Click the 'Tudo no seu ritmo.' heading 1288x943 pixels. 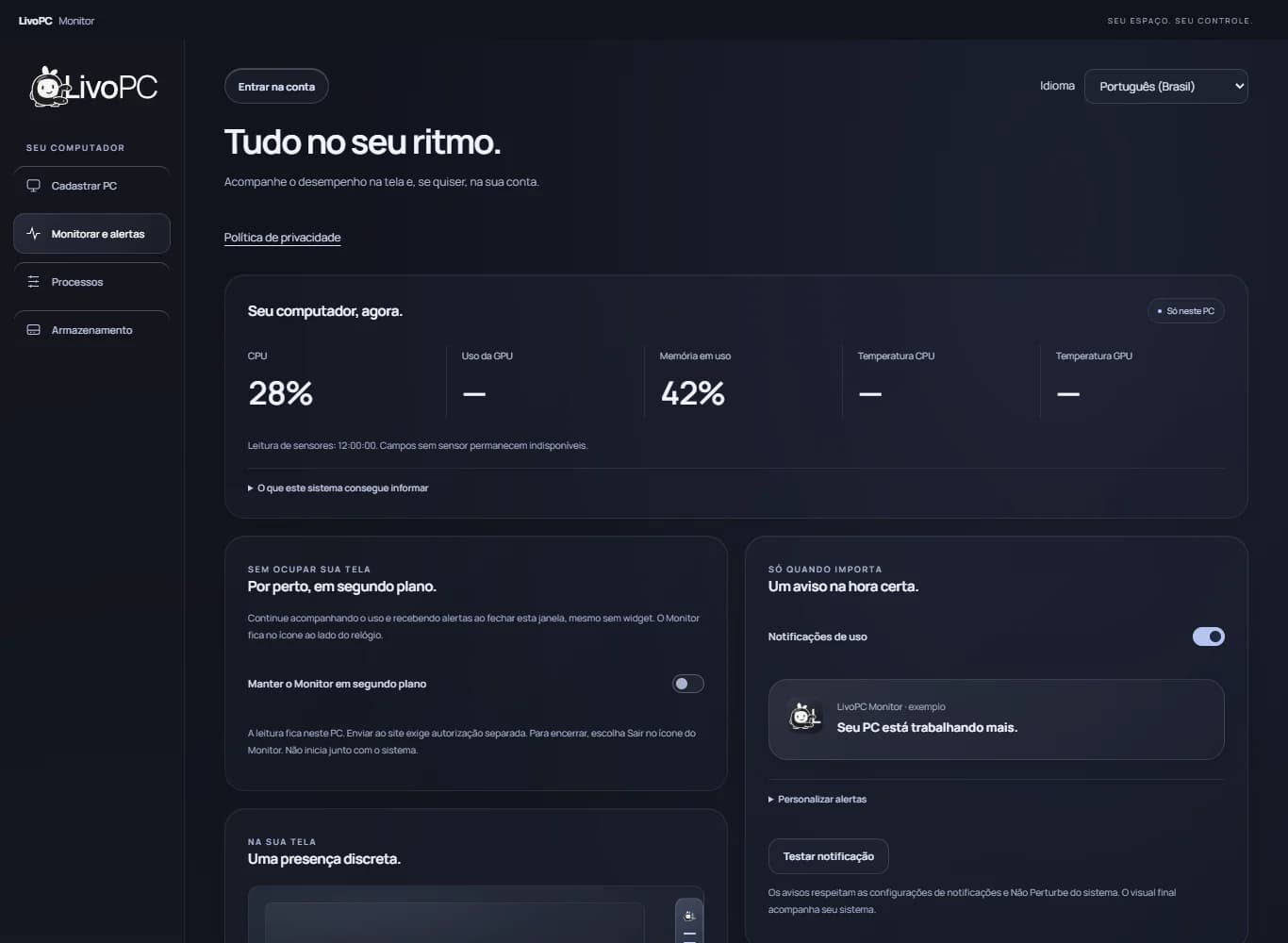[362, 142]
